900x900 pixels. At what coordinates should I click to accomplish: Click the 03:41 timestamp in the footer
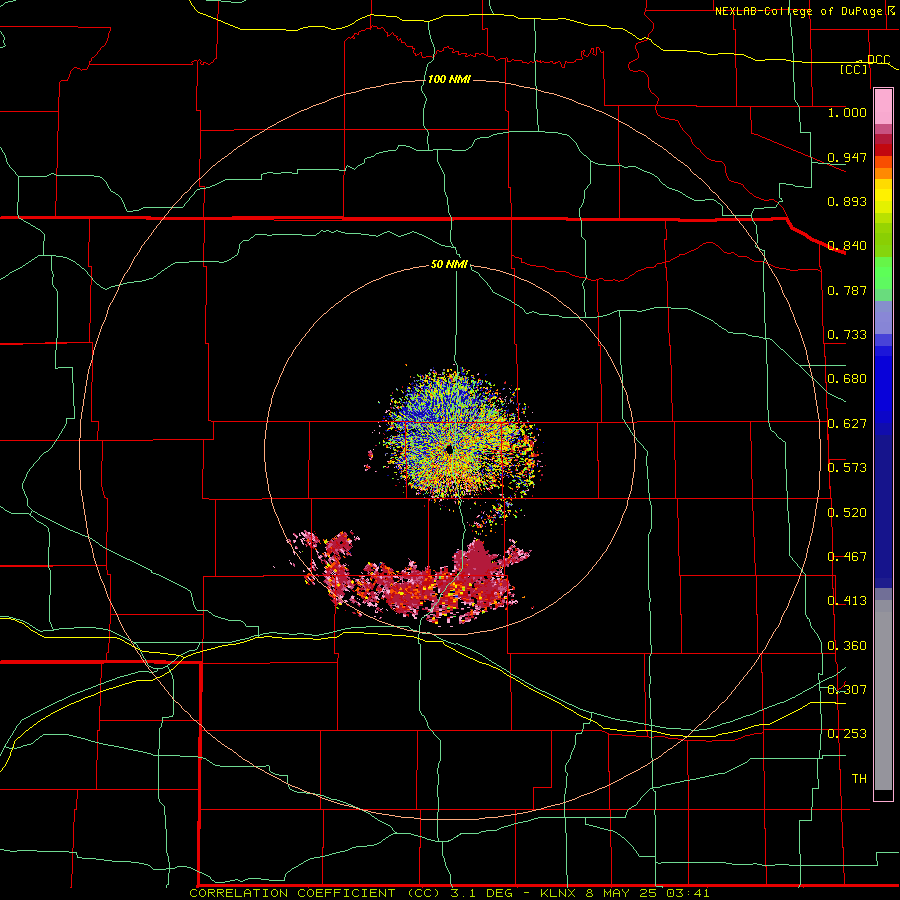pyautogui.click(x=688, y=893)
